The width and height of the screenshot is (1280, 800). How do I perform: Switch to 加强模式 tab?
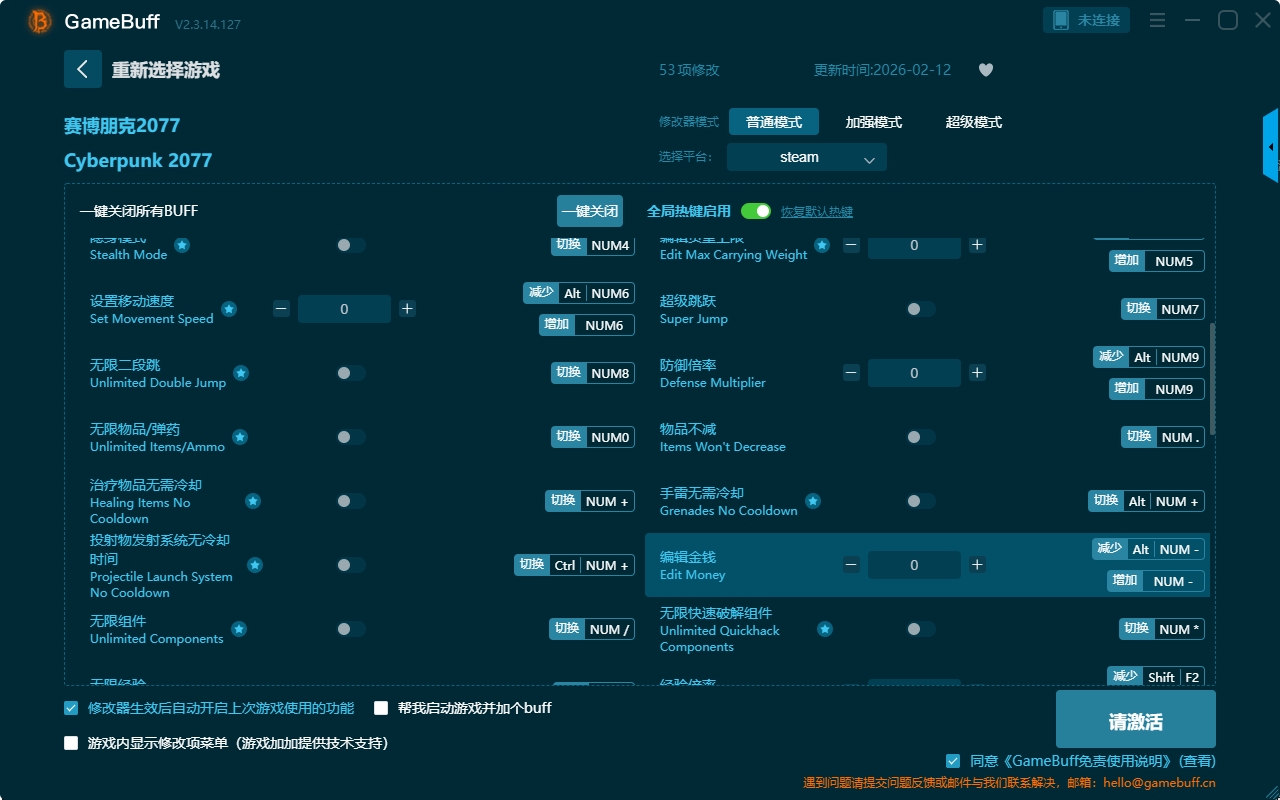[x=873, y=122]
